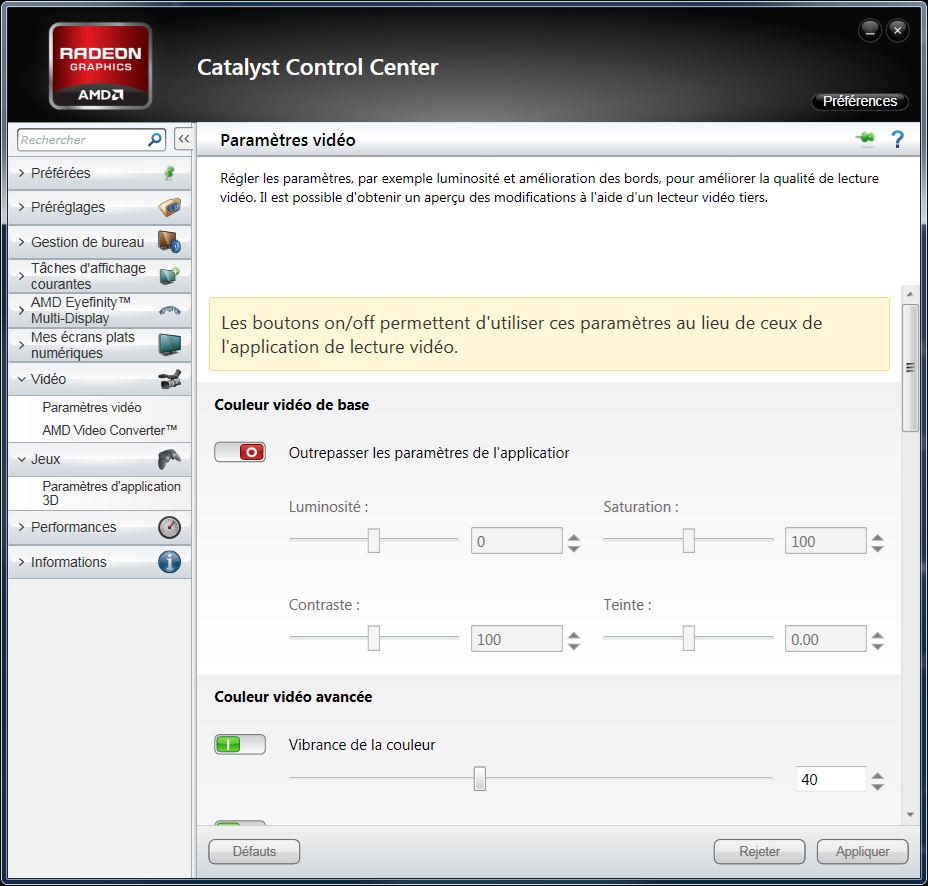The image size is (928, 886).
Task: Toggle Outrepasser les paramètres de l'application switch
Action: pos(240,452)
